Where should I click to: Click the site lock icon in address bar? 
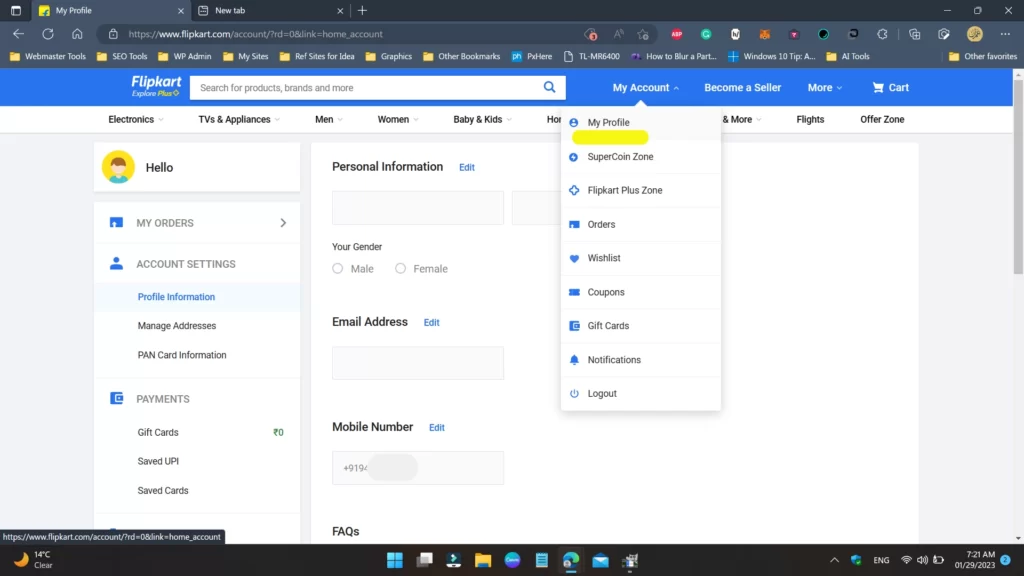113,34
